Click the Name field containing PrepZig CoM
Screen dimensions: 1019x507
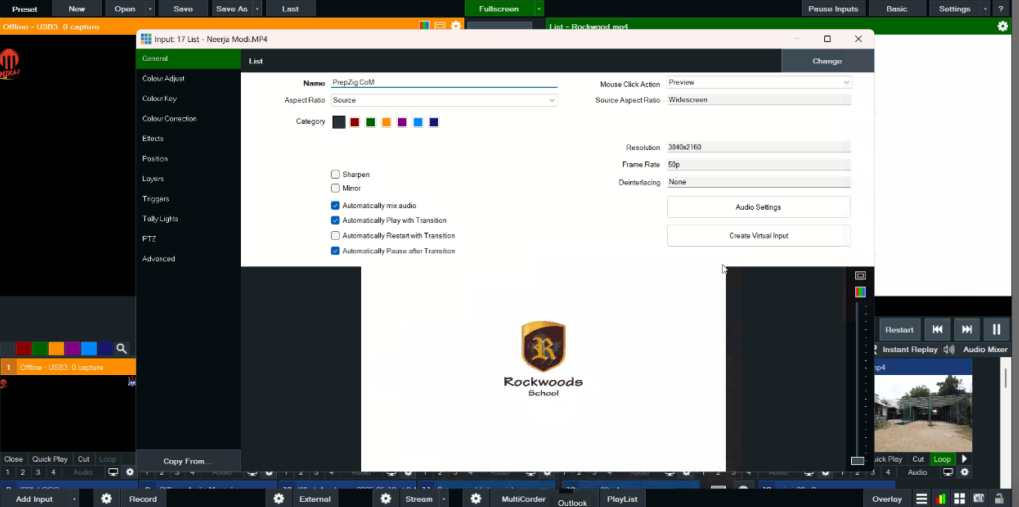pyautogui.click(x=444, y=83)
